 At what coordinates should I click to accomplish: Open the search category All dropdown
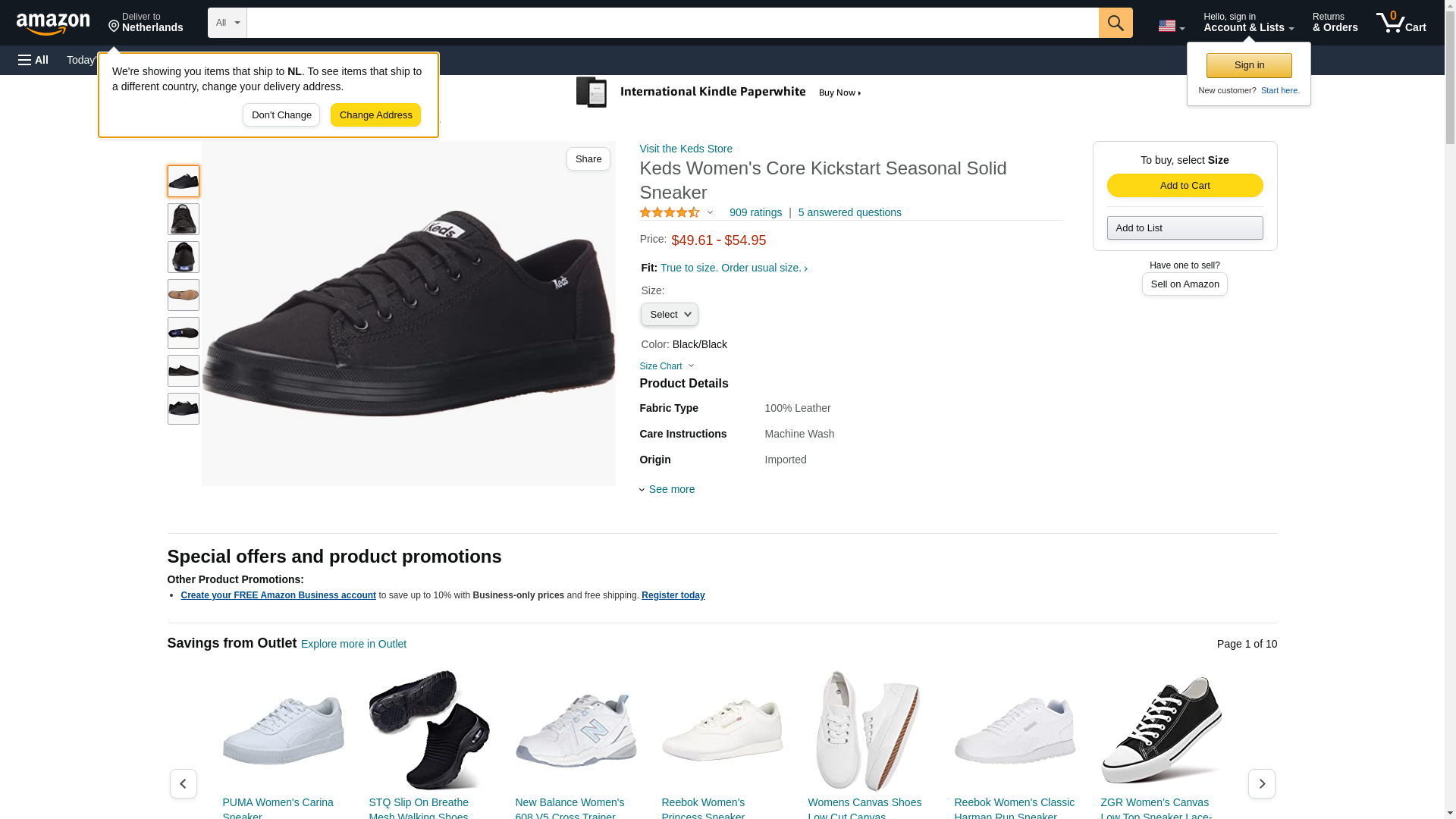(227, 23)
